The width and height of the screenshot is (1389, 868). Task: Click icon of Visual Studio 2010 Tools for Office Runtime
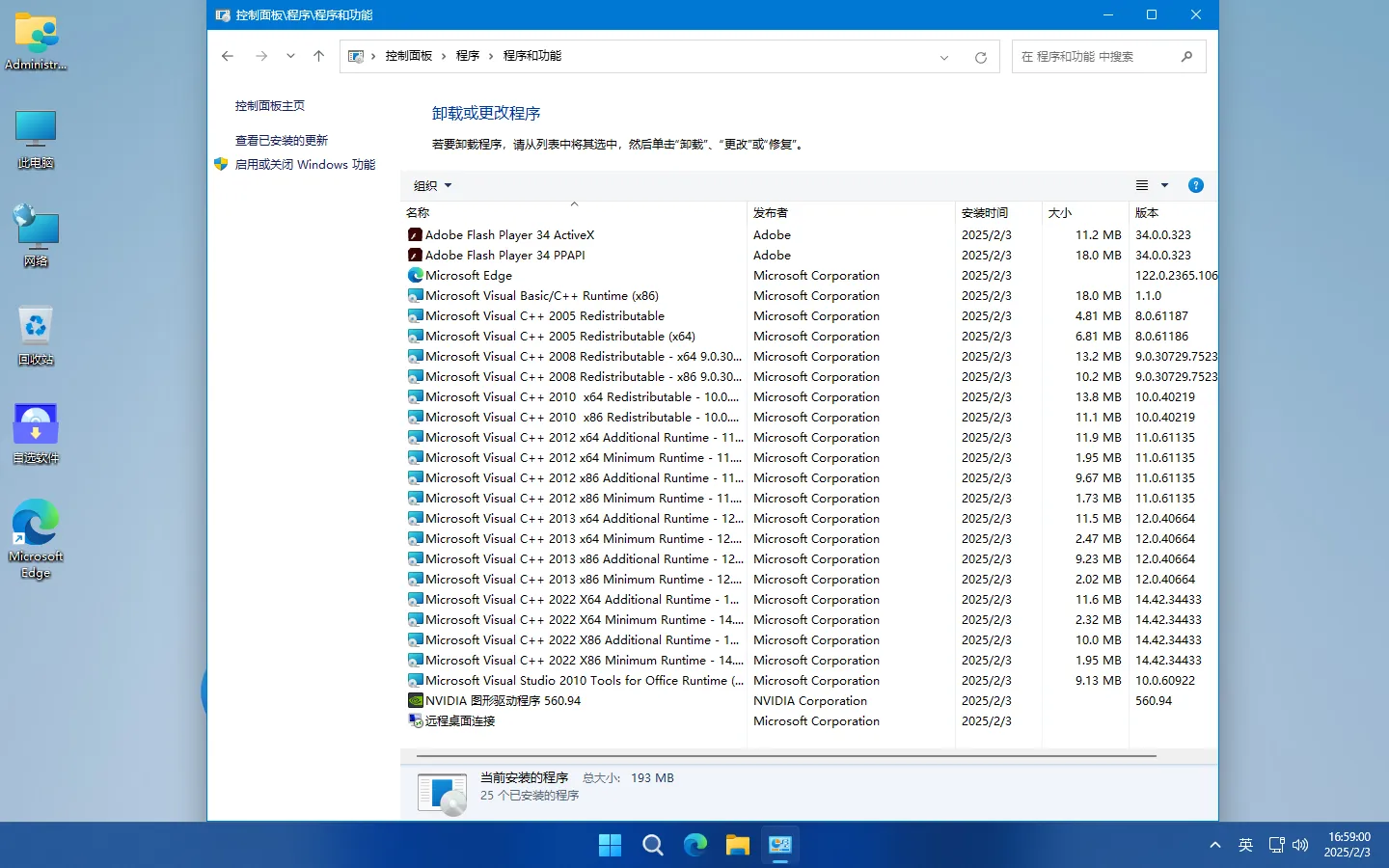click(415, 680)
